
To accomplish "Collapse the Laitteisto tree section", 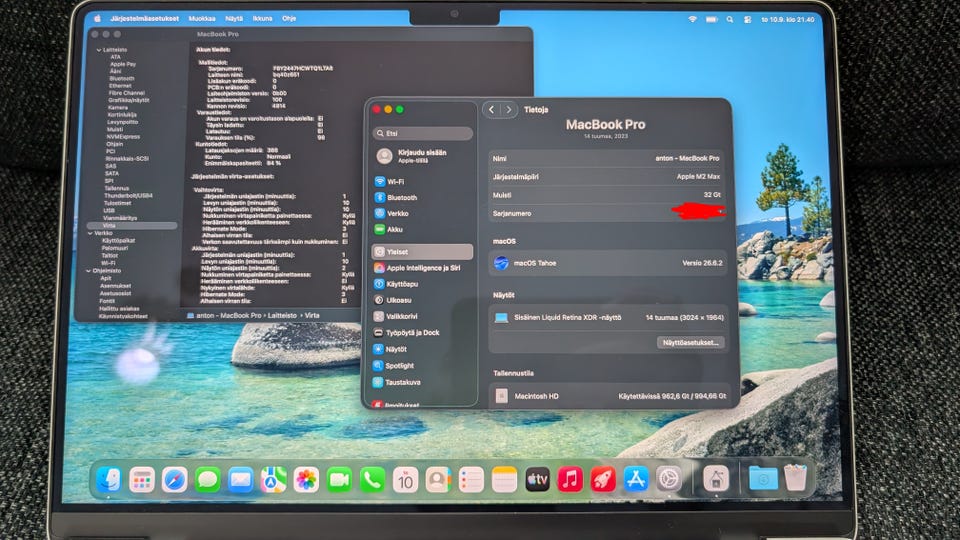I will coord(99,50).
